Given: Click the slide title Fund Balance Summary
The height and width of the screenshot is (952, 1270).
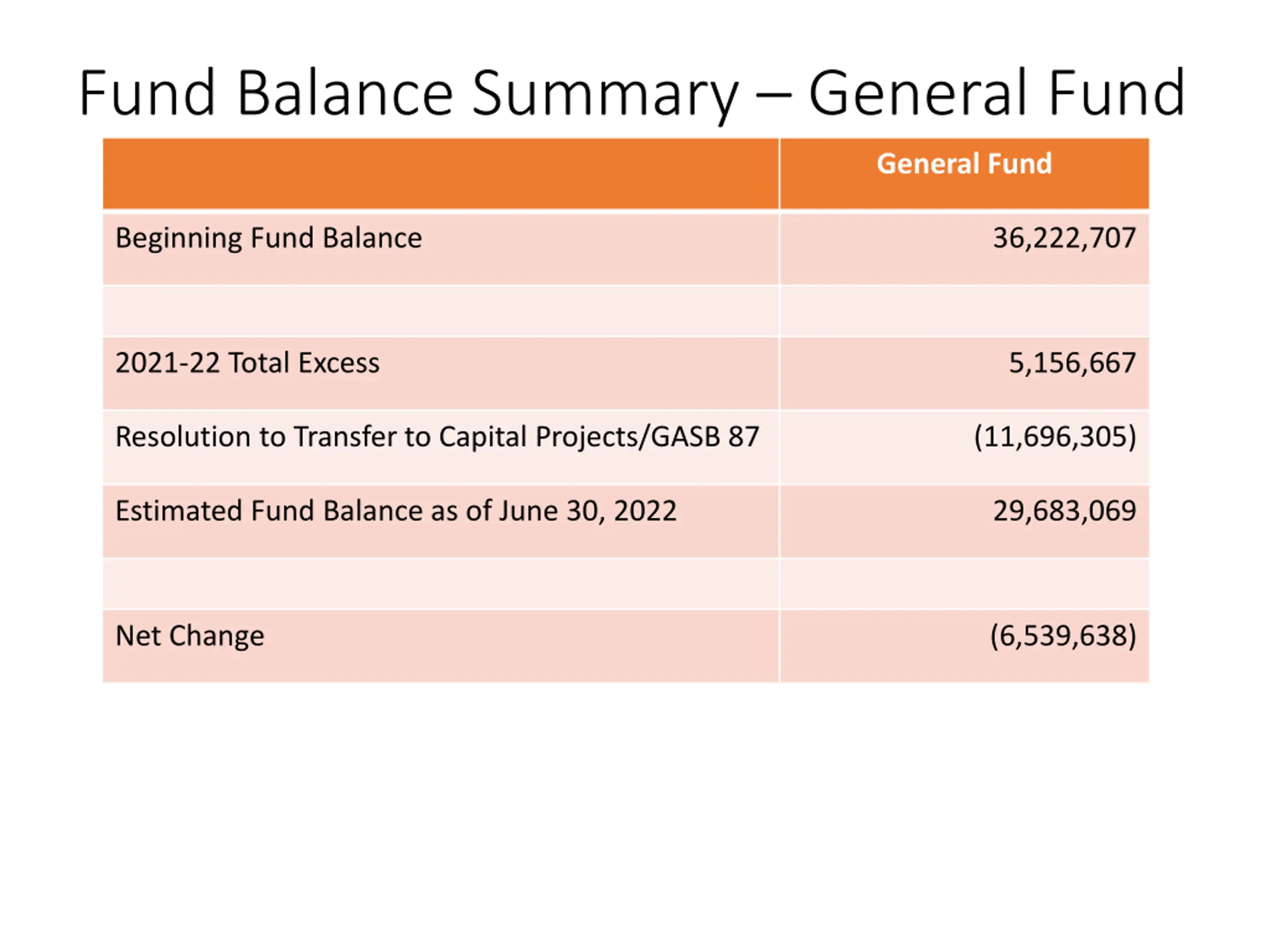Looking at the screenshot, I should click(x=632, y=94).
